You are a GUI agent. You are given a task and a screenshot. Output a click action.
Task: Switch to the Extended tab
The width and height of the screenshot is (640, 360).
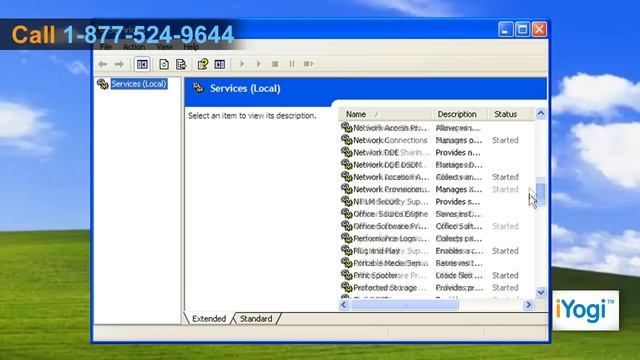[x=209, y=319]
